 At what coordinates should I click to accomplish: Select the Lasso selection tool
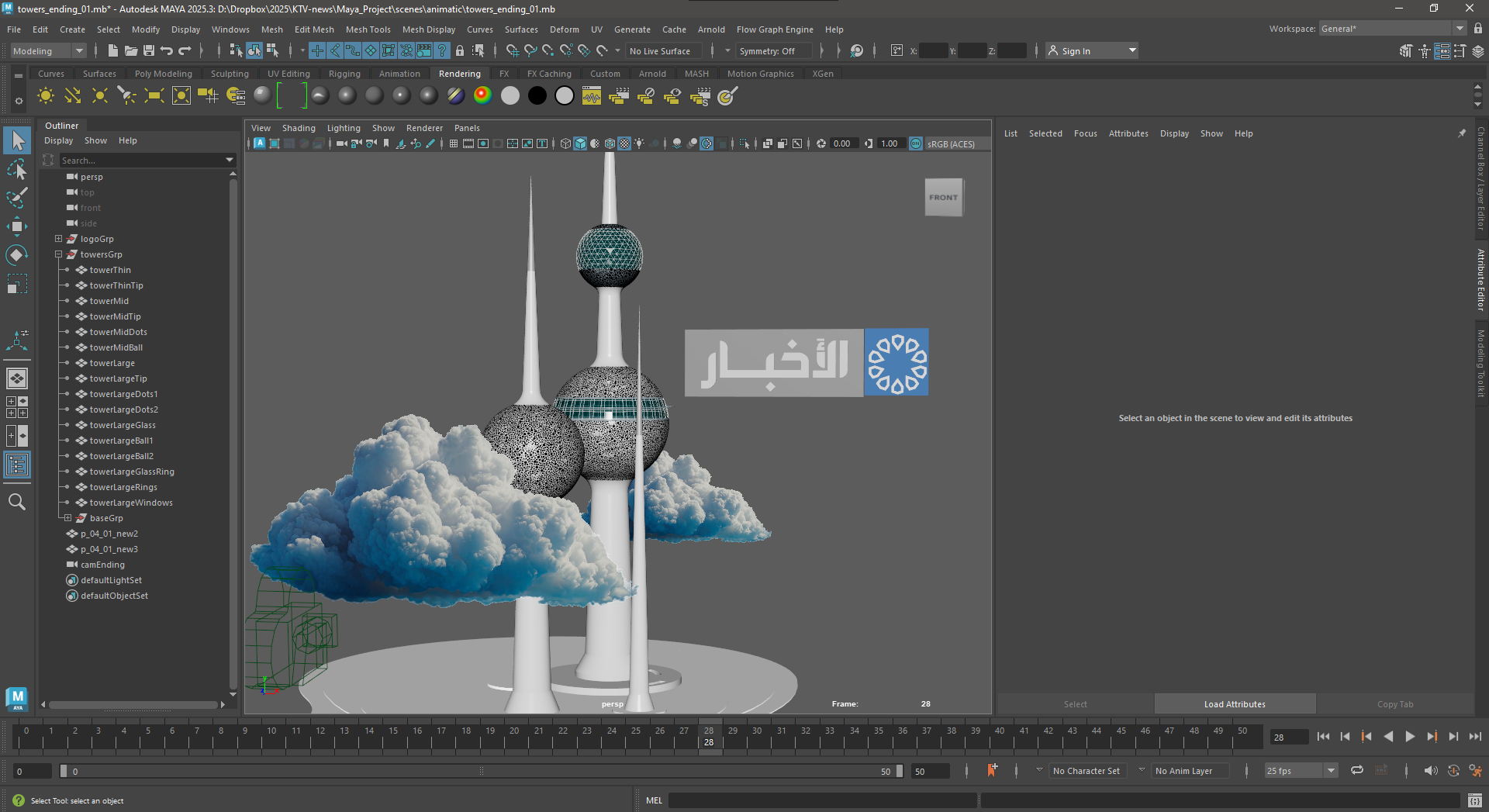[17, 169]
